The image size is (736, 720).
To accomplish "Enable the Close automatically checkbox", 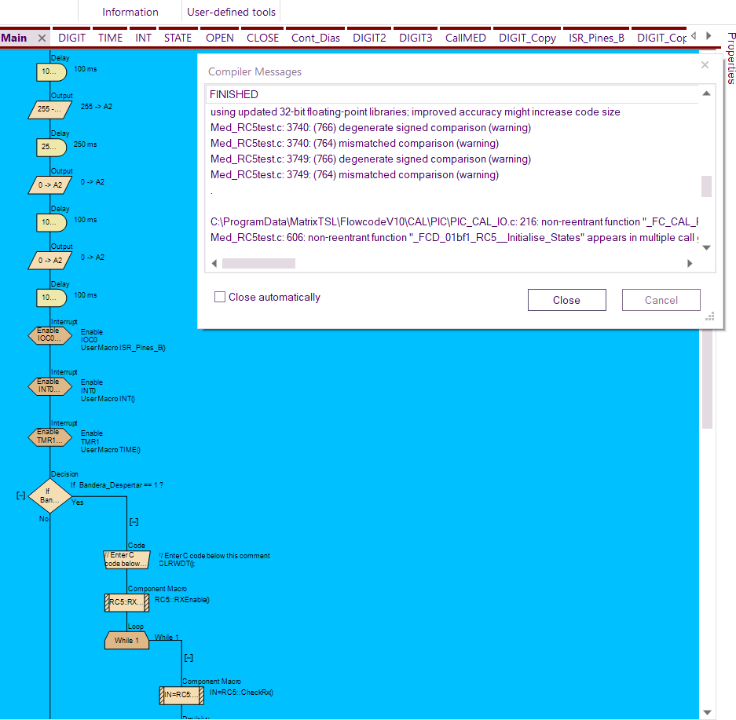I will pyautogui.click(x=219, y=297).
